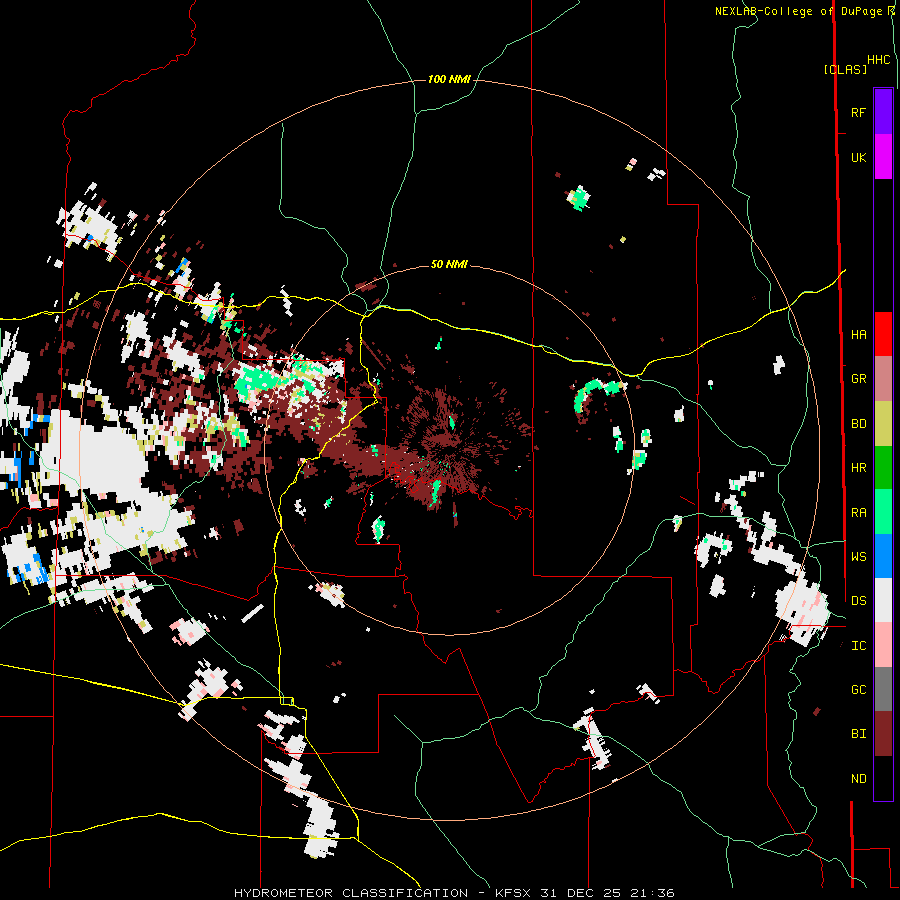
Task: Click the 'DS' legend label
Action: coord(858,600)
